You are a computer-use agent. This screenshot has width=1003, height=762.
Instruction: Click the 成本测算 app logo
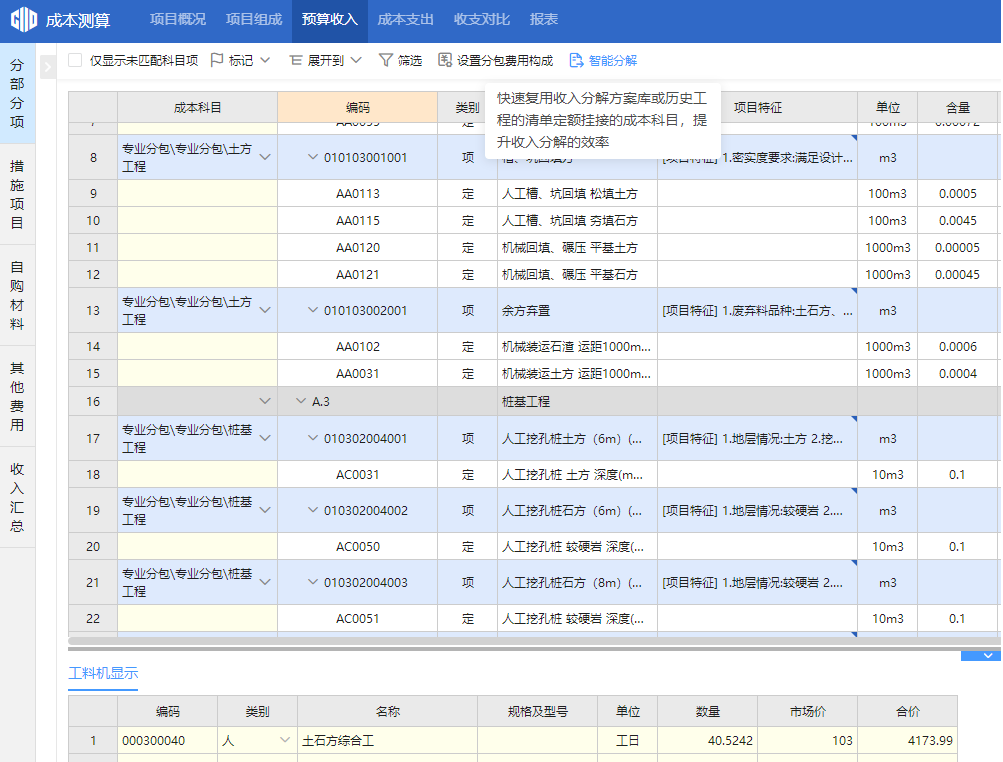click(24, 20)
